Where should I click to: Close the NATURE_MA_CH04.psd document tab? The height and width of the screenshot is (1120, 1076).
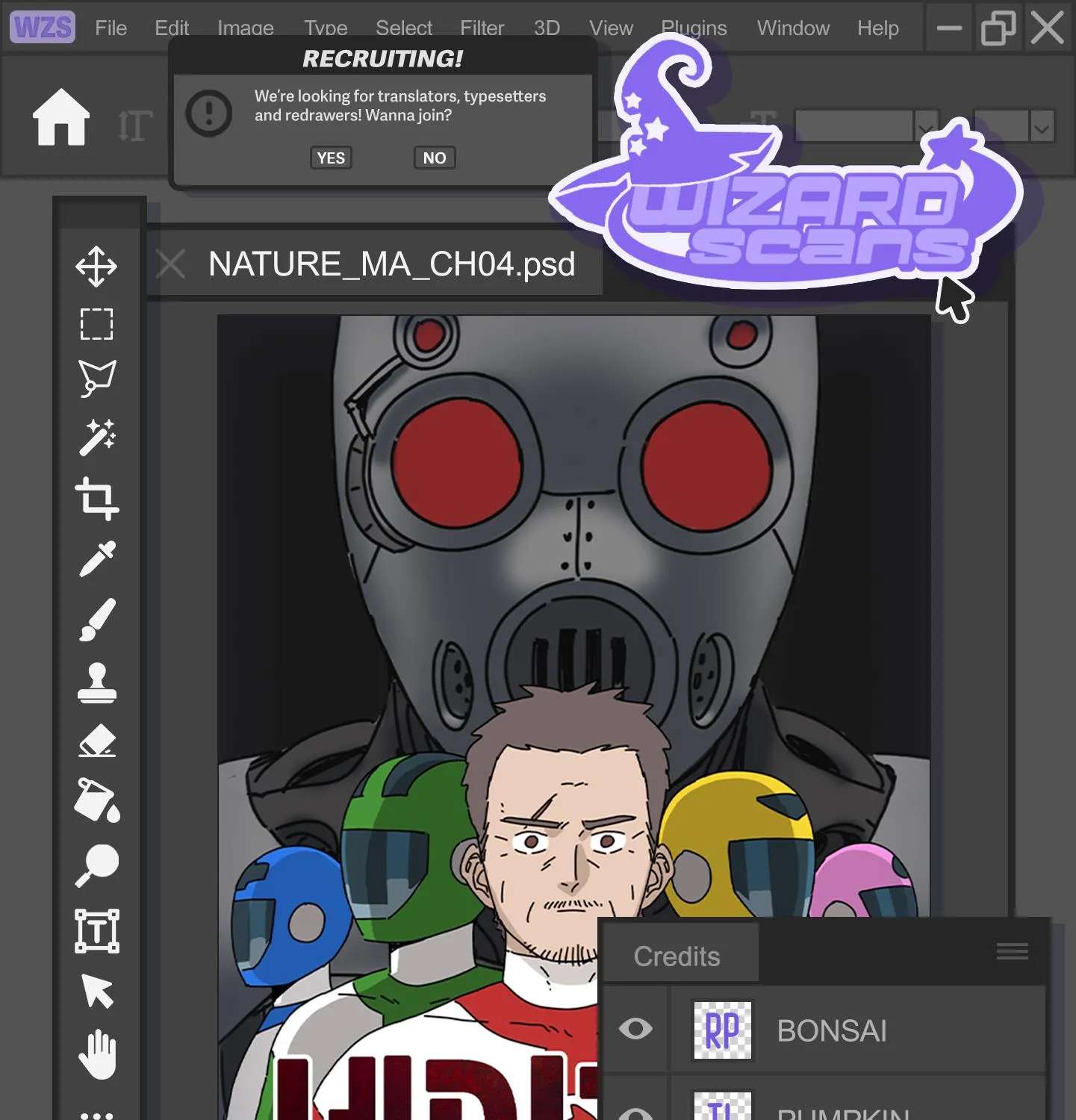click(171, 264)
